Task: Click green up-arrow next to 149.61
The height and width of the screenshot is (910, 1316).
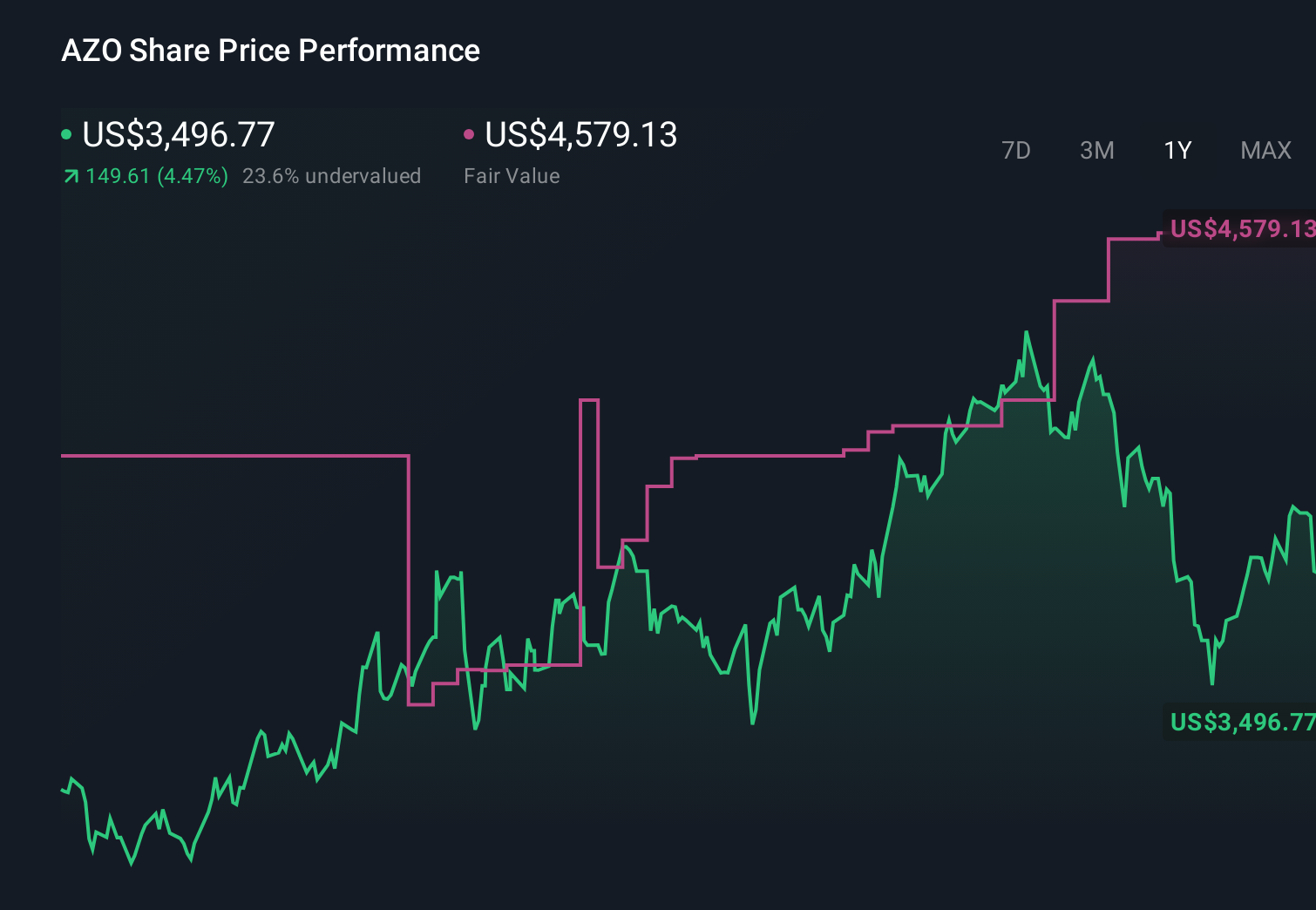Action: click(71, 177)
